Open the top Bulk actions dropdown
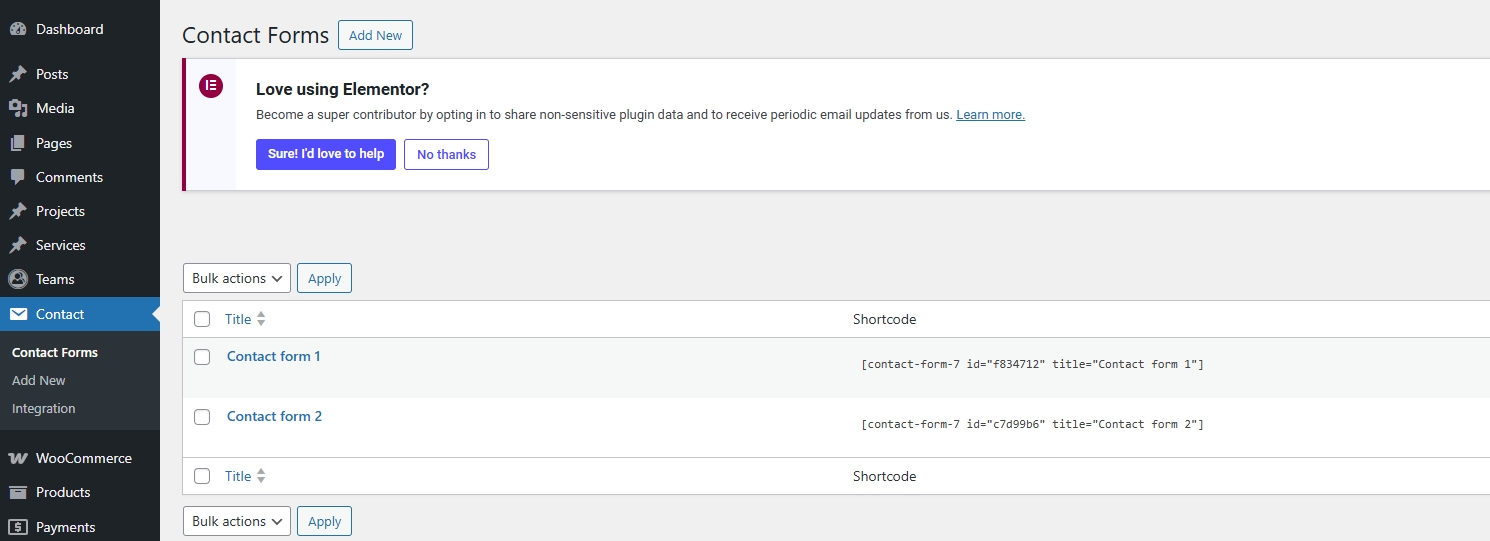This screenshot has height=541, width=1490. (x=237, y=278)
